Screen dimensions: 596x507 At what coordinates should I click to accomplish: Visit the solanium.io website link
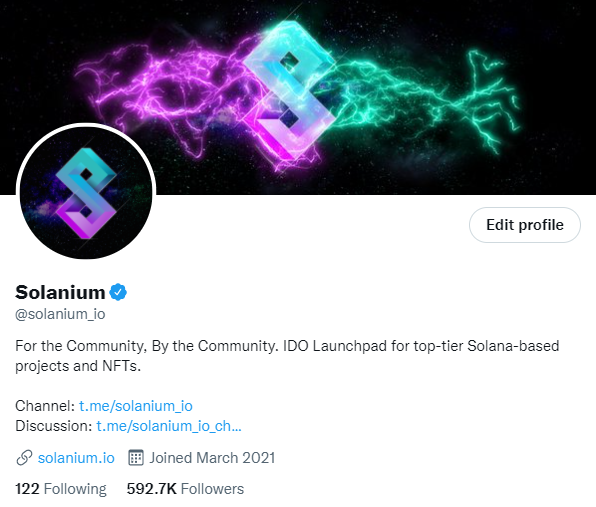coord(76,458)
